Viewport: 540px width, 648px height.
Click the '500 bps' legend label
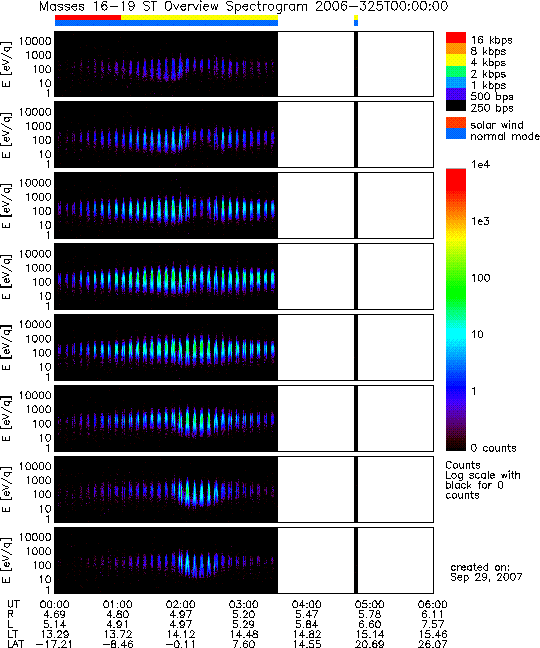[492, 96]
